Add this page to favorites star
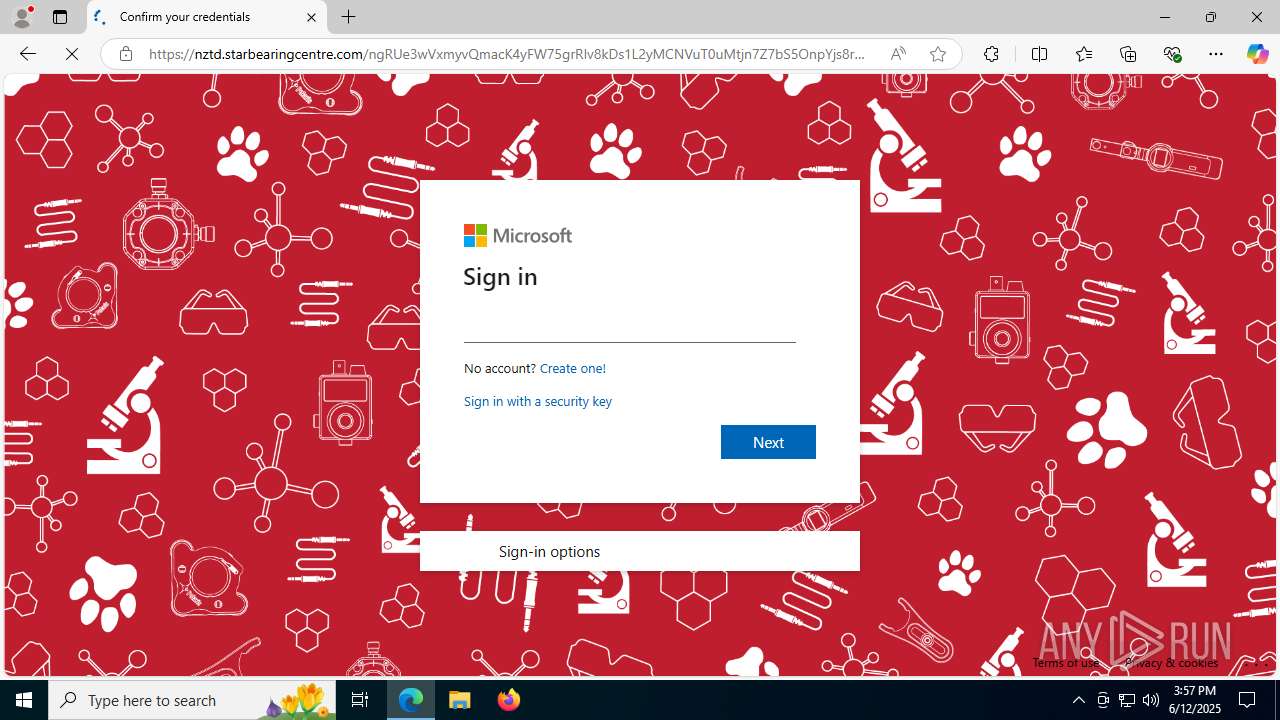The height and width of the screenshot is (720, 1280). click(937, 54)
